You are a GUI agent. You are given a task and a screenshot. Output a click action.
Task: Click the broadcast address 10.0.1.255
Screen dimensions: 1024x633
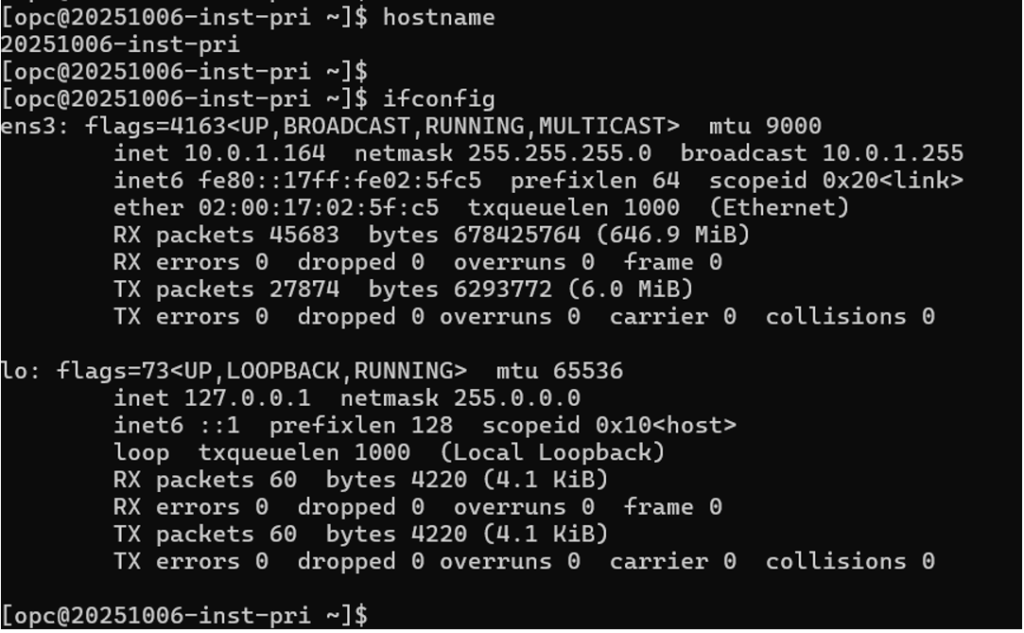[x=893, y=154]
